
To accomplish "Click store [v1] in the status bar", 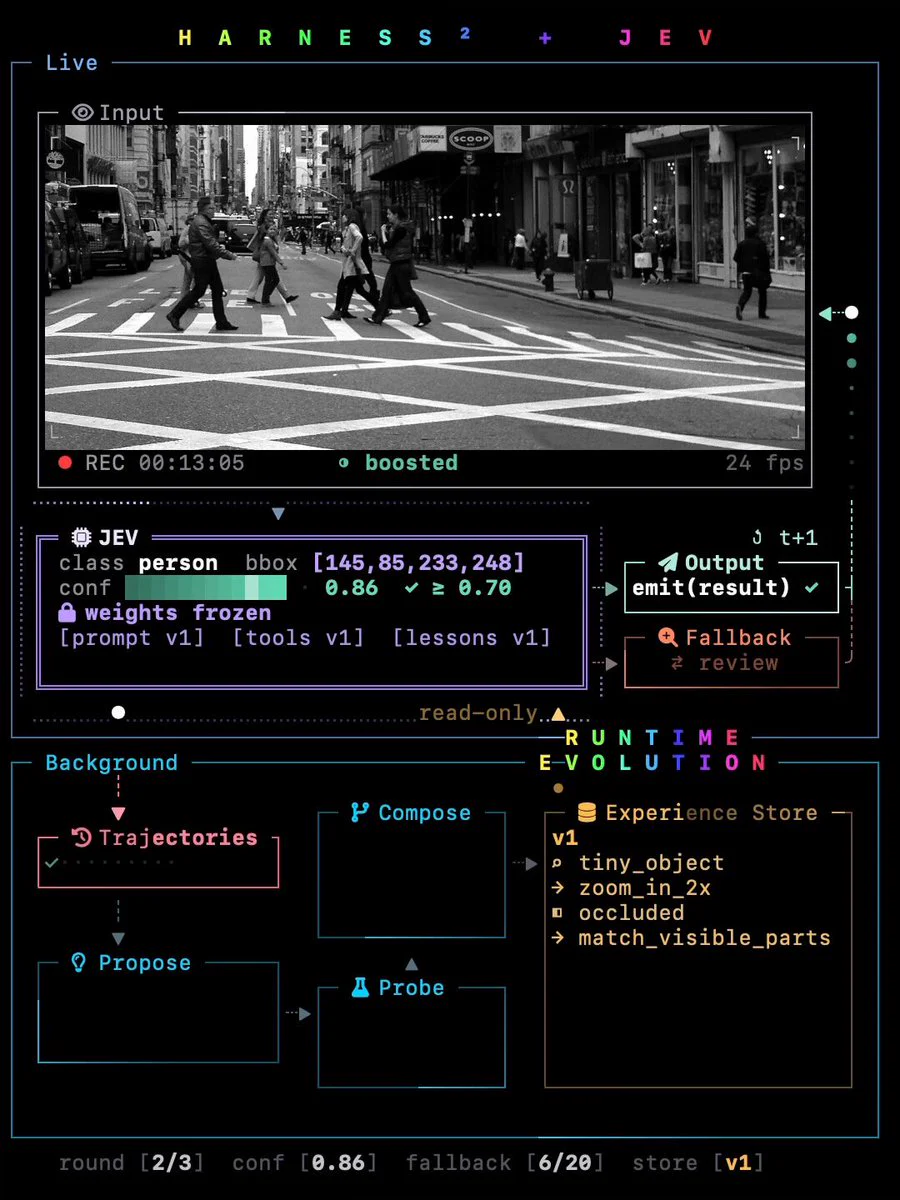I will pos(698,1163).
